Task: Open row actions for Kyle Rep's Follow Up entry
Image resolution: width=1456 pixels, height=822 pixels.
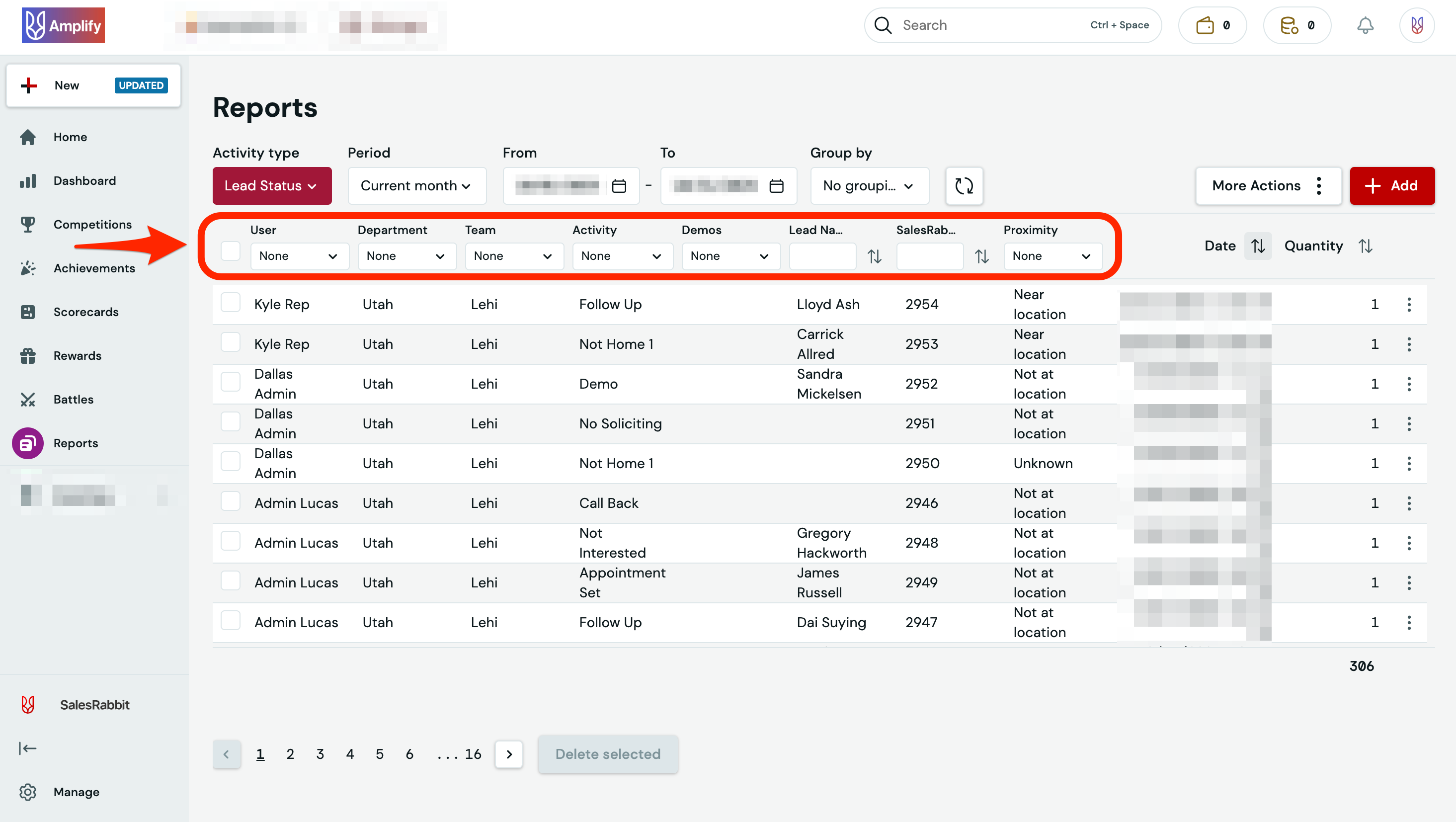Action: point(1409,304)
